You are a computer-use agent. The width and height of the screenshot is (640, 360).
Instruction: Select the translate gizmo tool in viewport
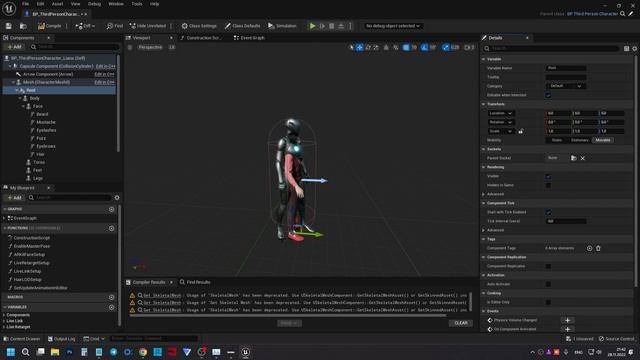point(360,47)
